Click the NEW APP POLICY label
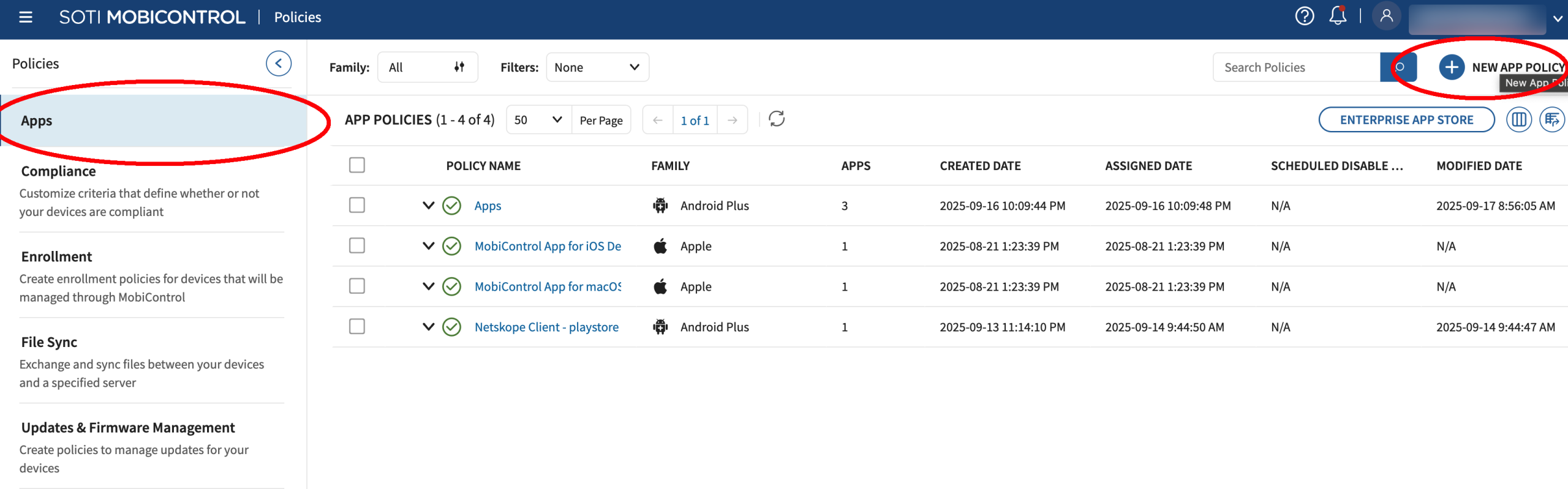 (x=1518, y=68)
